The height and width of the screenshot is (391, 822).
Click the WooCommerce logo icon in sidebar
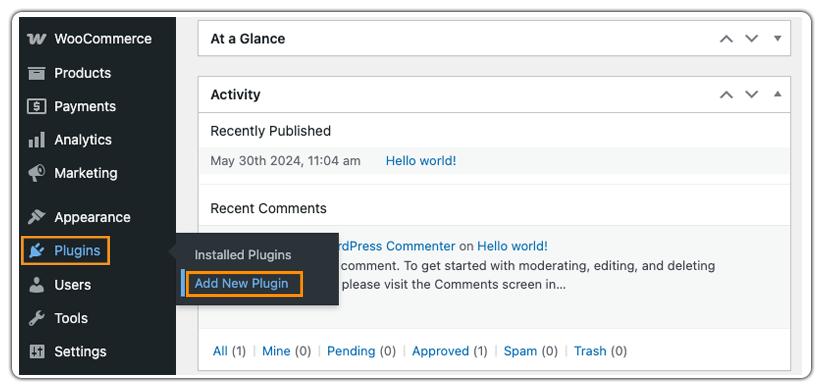coord(37,39)
